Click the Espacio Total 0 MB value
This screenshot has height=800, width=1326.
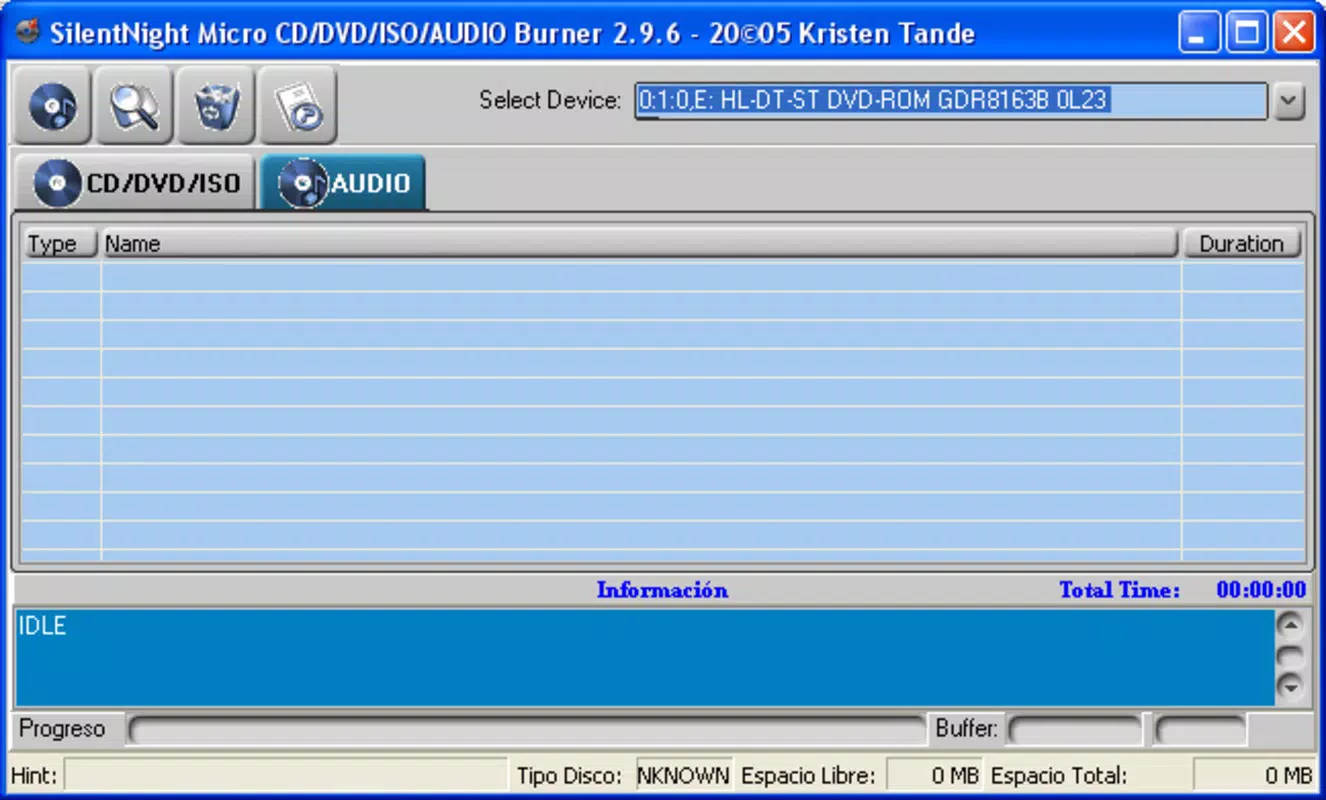tap(1254, 776)
